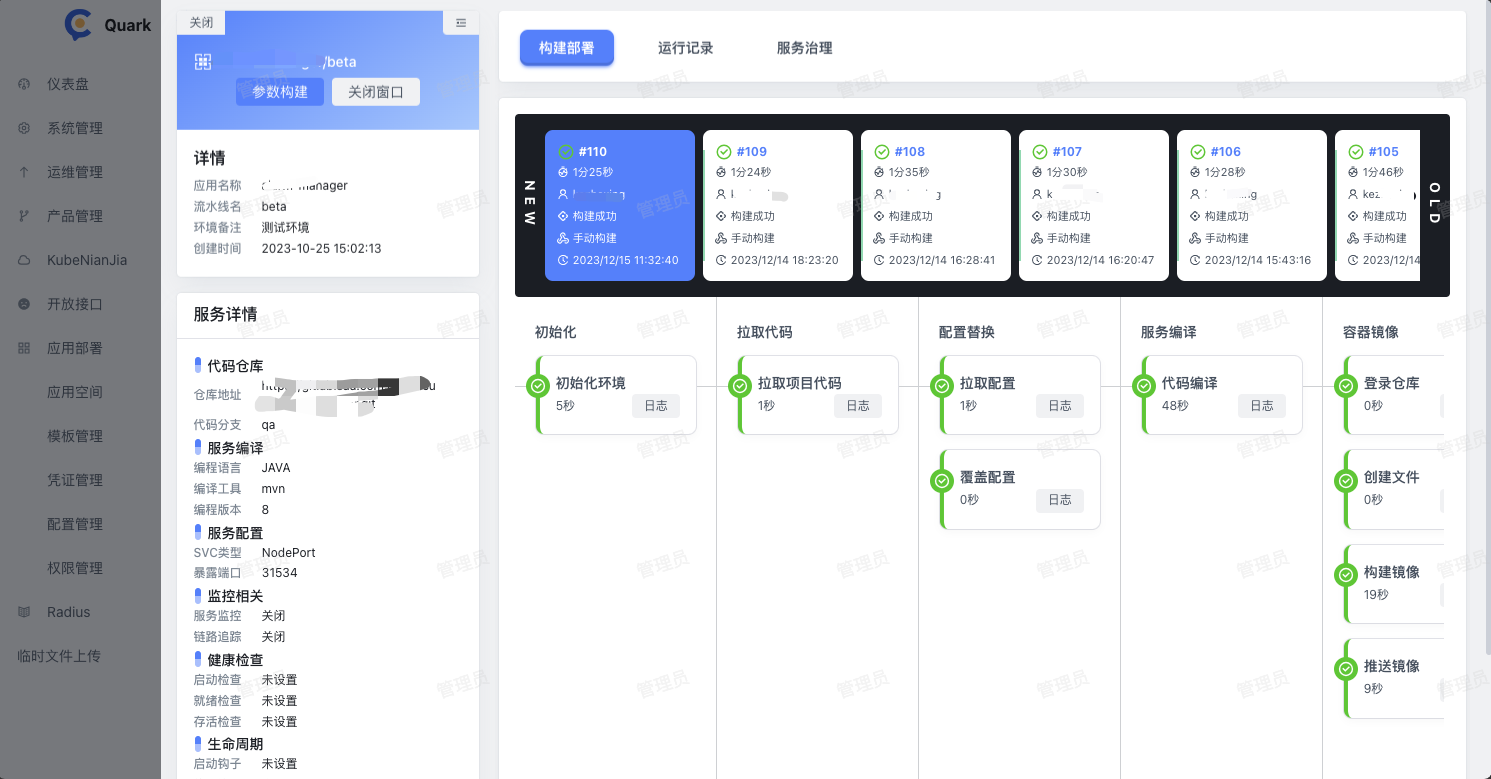1491x779 pixels.
Task: Click the 产品管理 branch icon
Action: pyautogui.click(x=24, y=216)
